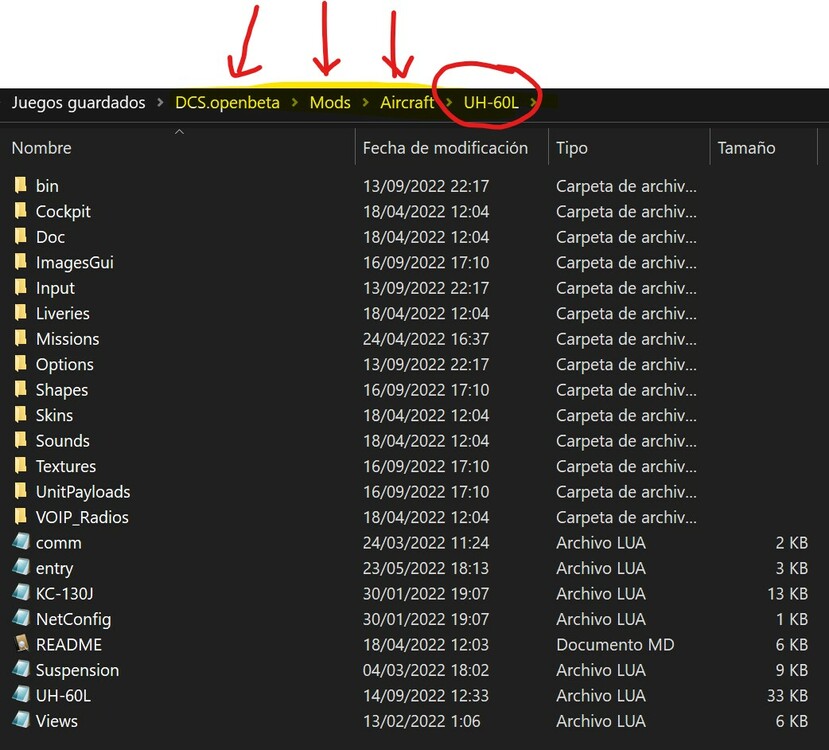Click '13 KB' size of KC-130J
Screen dimensions: 829x750
tap(787, 594)
